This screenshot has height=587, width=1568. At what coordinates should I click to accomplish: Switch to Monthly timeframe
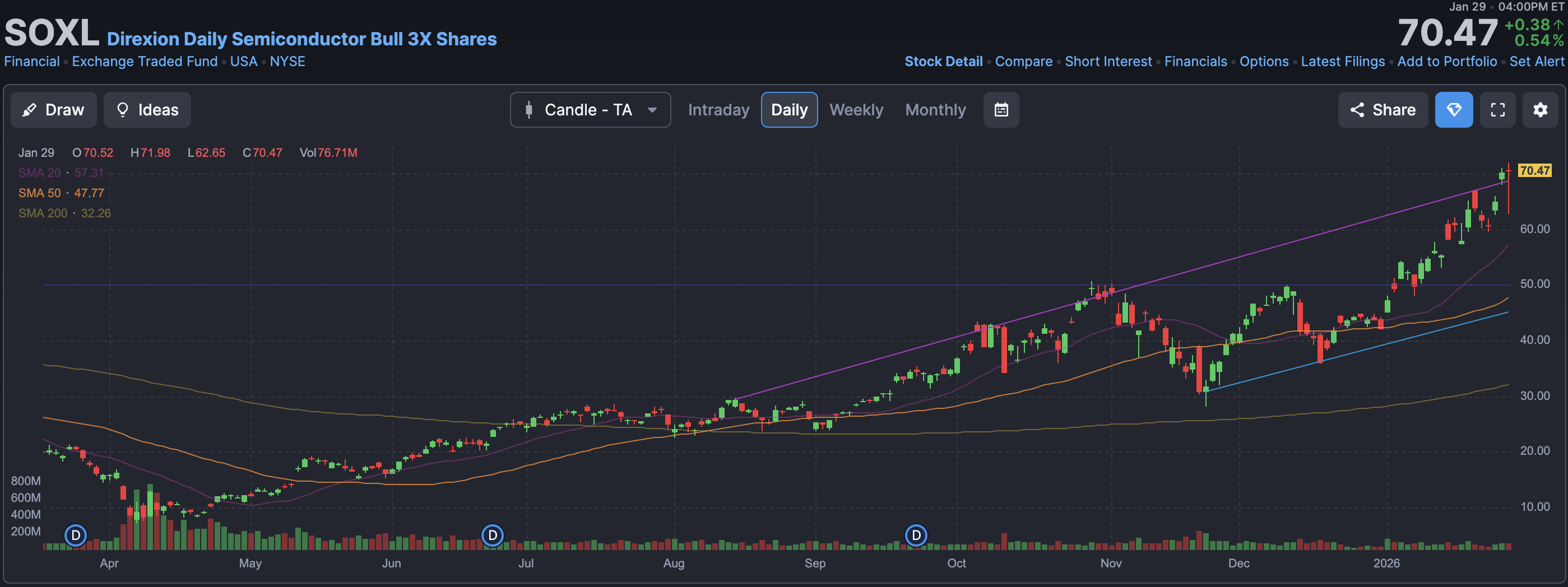[935, 109]
